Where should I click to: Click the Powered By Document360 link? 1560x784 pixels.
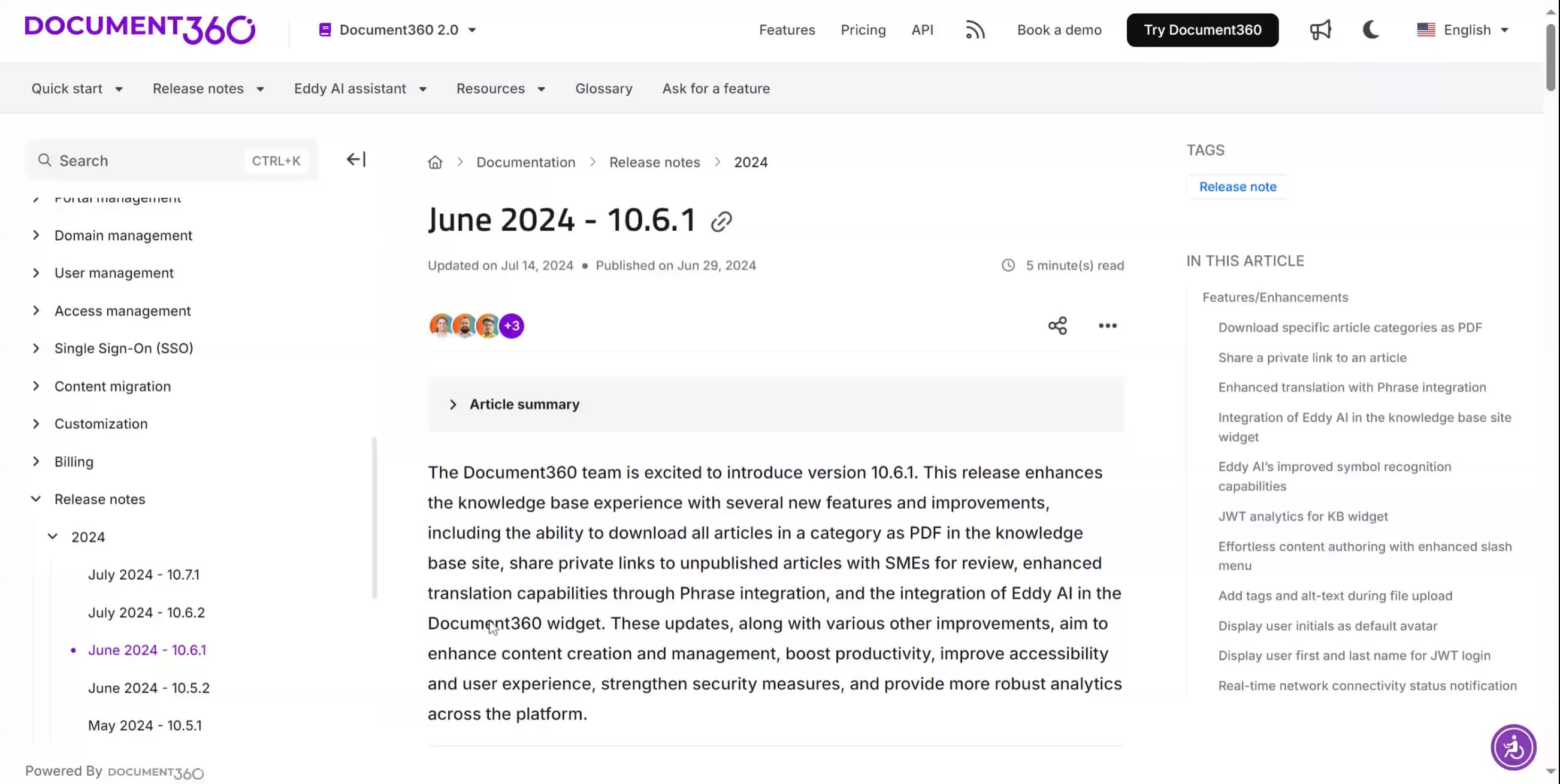coord(114,771)
